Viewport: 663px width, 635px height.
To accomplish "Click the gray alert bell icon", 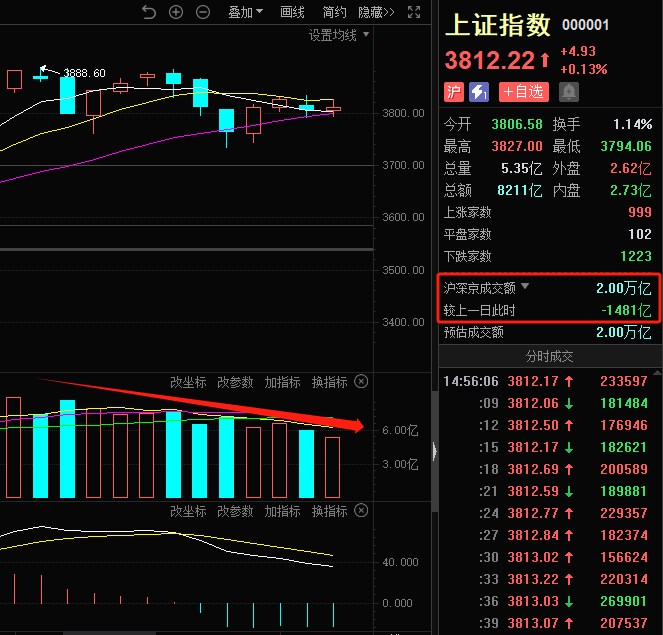I will click(x=569, y=92).
